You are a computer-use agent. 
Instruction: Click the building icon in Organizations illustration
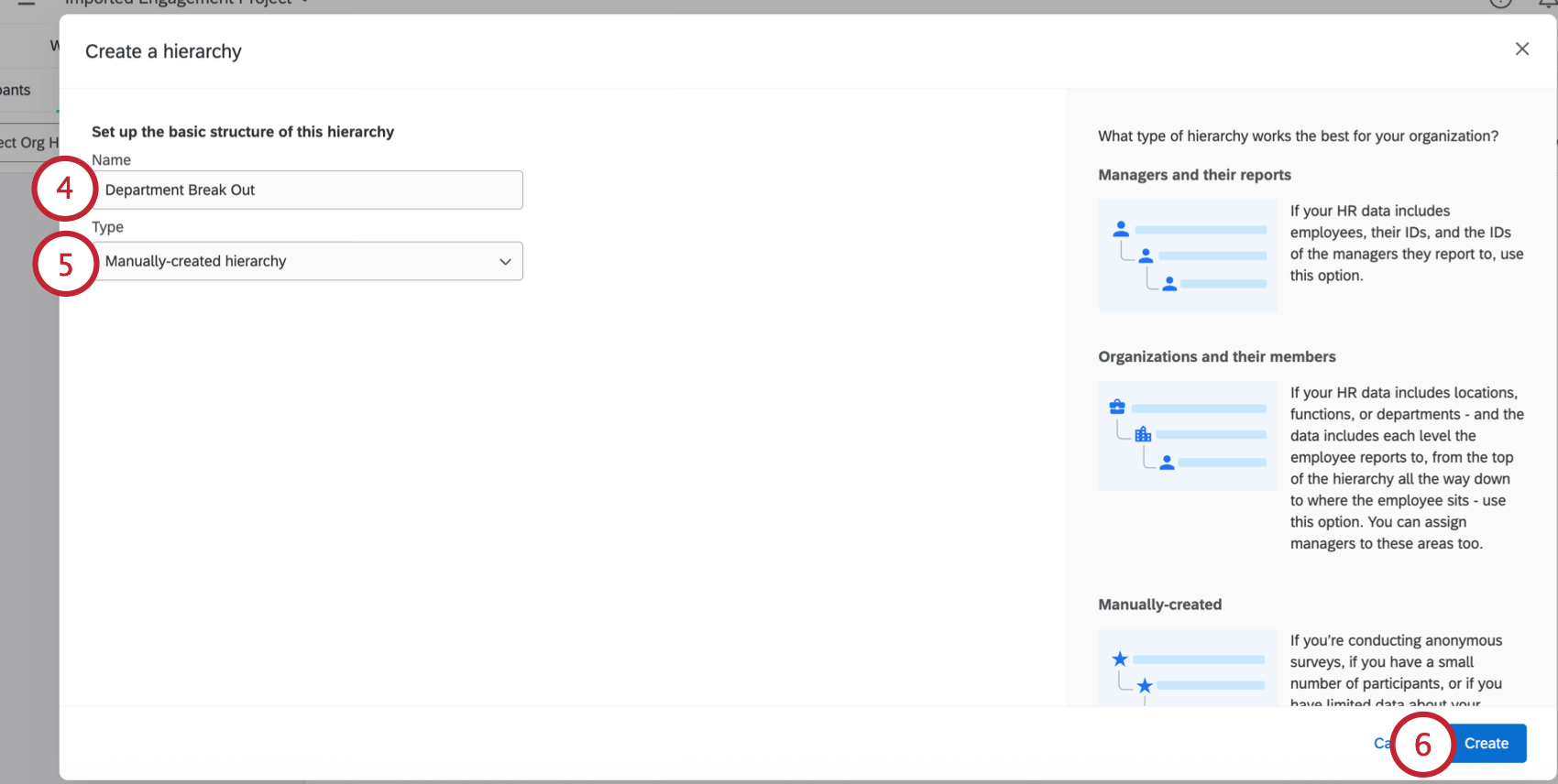point(1143,434)
